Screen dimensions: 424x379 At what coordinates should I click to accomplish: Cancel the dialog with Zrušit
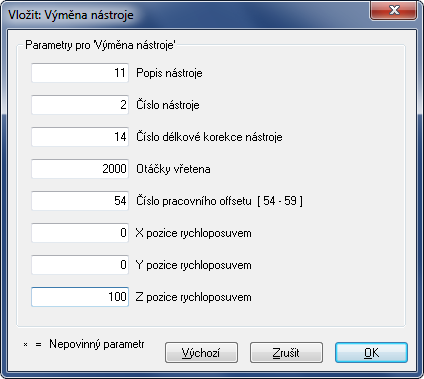click(286, 353)
